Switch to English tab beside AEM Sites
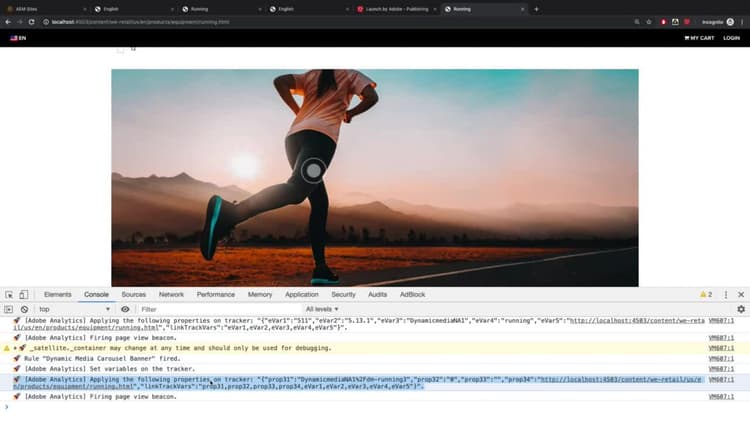 (132, 9)
